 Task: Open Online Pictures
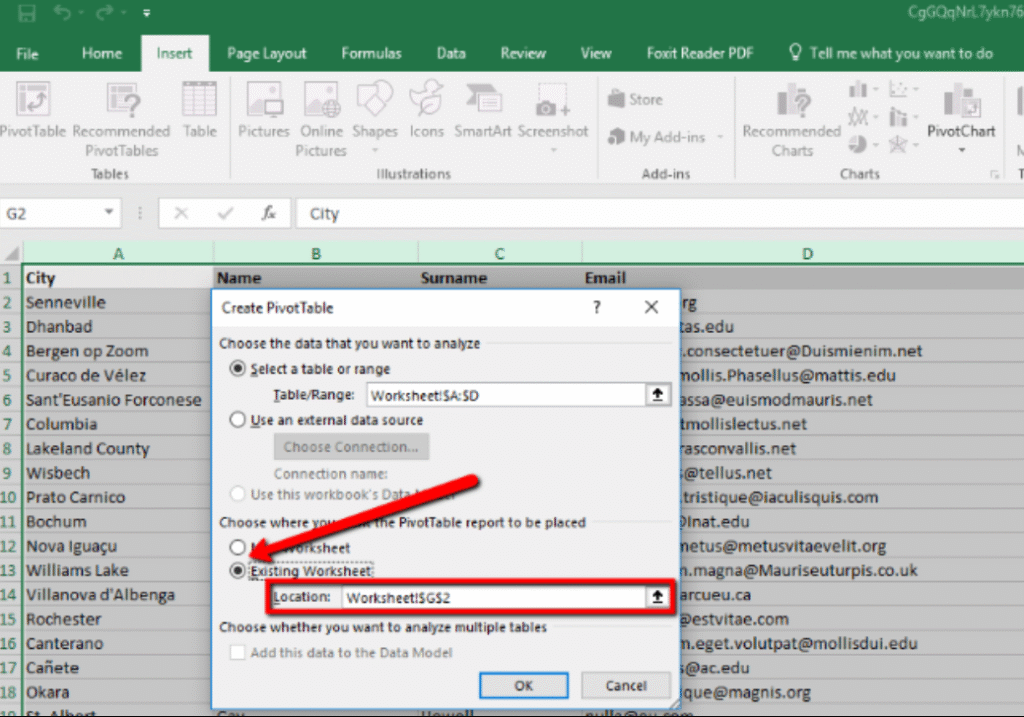click(321, 119)
